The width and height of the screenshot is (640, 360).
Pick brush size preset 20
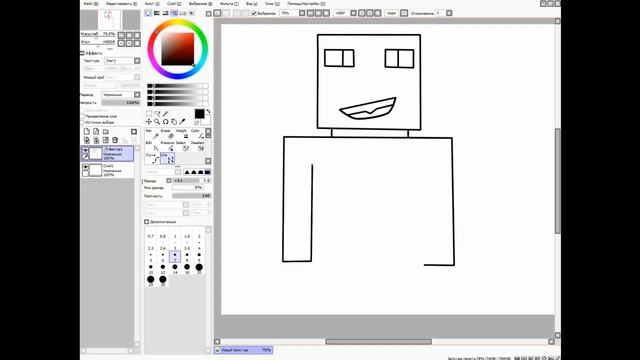[199, 269]
